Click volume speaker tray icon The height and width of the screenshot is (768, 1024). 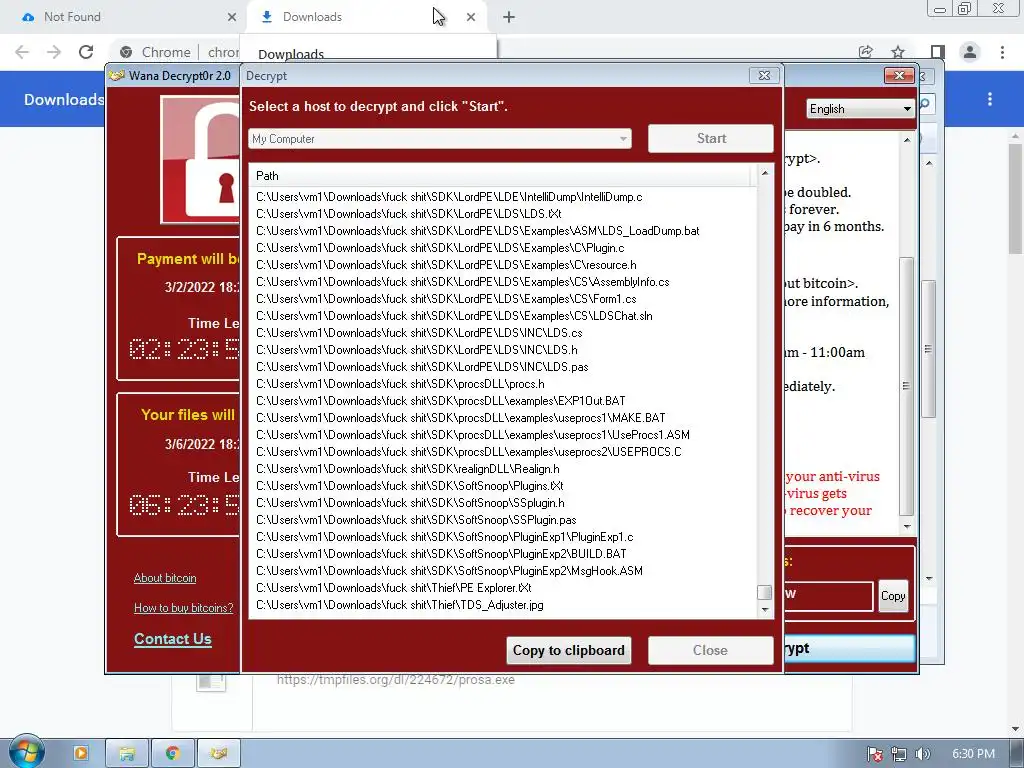[x=922, y=754]
